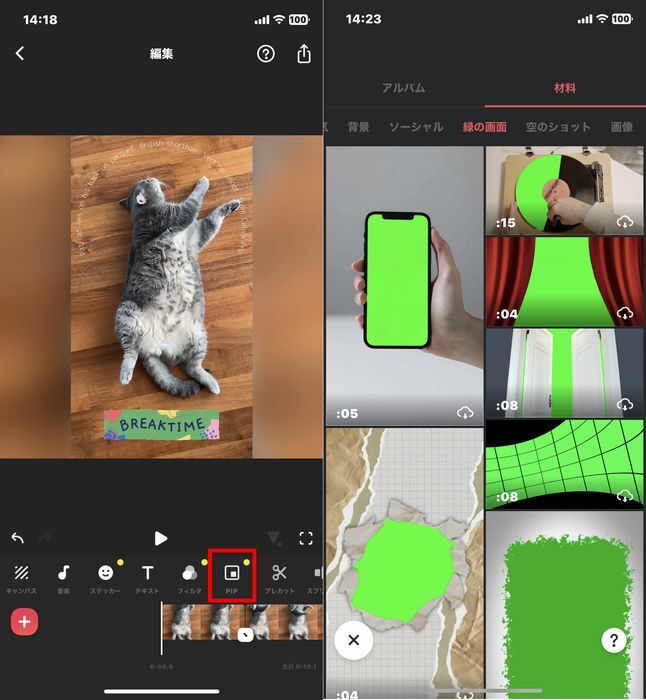
Task: Enter fullscreen preview mode
Action: 306,538
